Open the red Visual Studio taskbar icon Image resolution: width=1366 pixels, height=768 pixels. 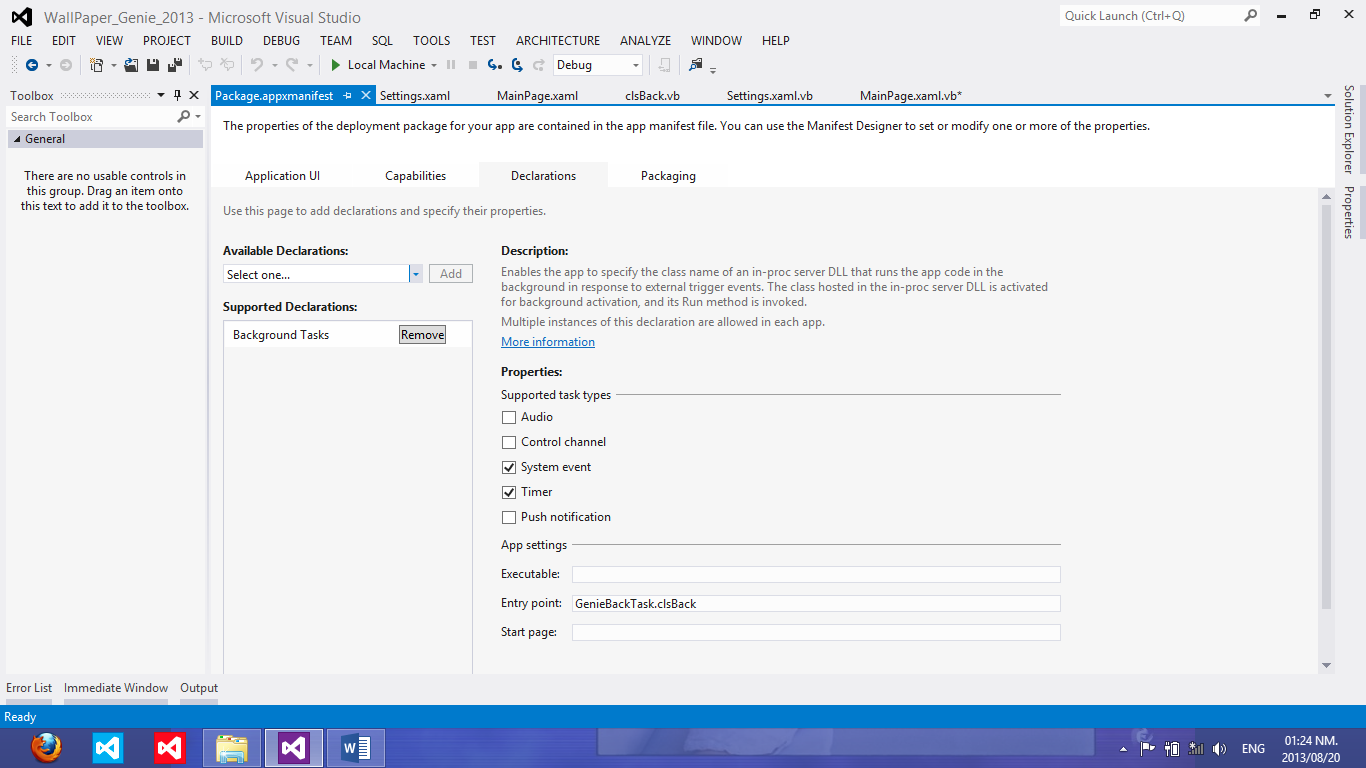[x=170, y=748]
